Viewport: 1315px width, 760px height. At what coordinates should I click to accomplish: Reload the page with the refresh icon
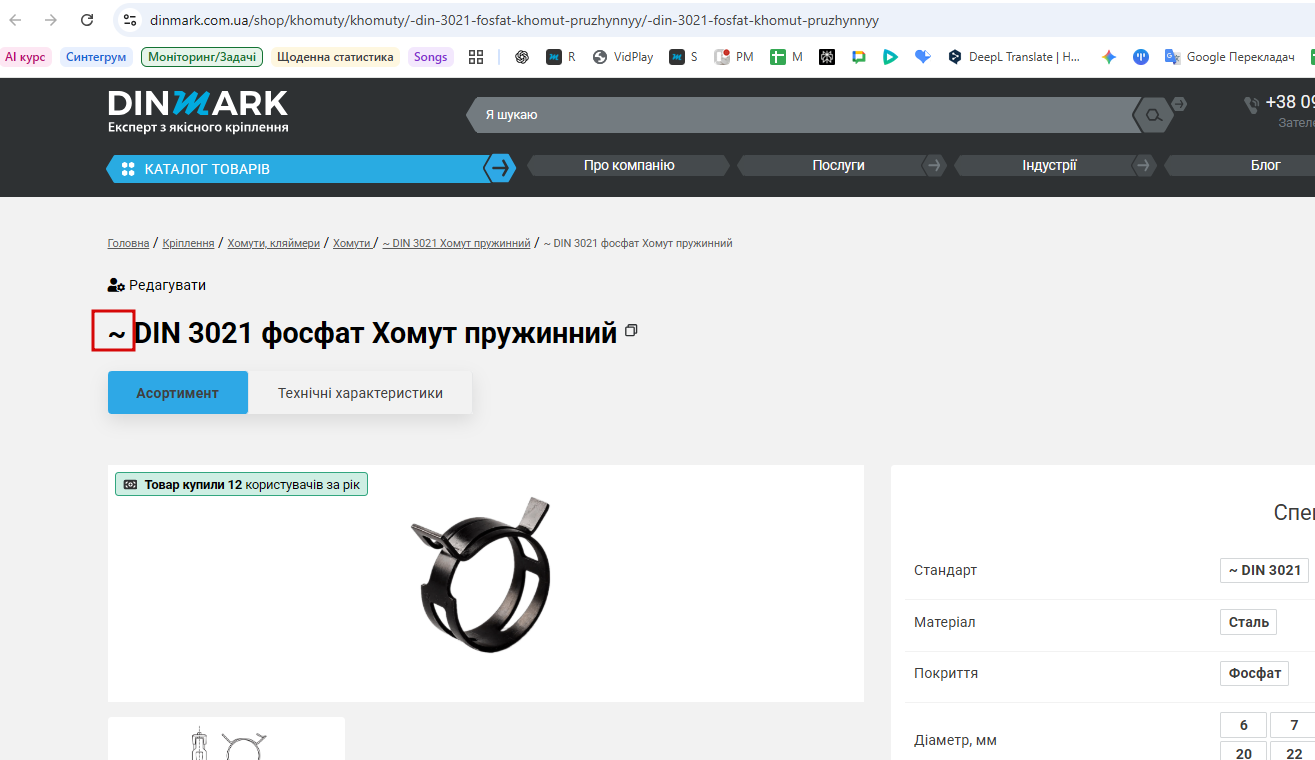(87, 20)
